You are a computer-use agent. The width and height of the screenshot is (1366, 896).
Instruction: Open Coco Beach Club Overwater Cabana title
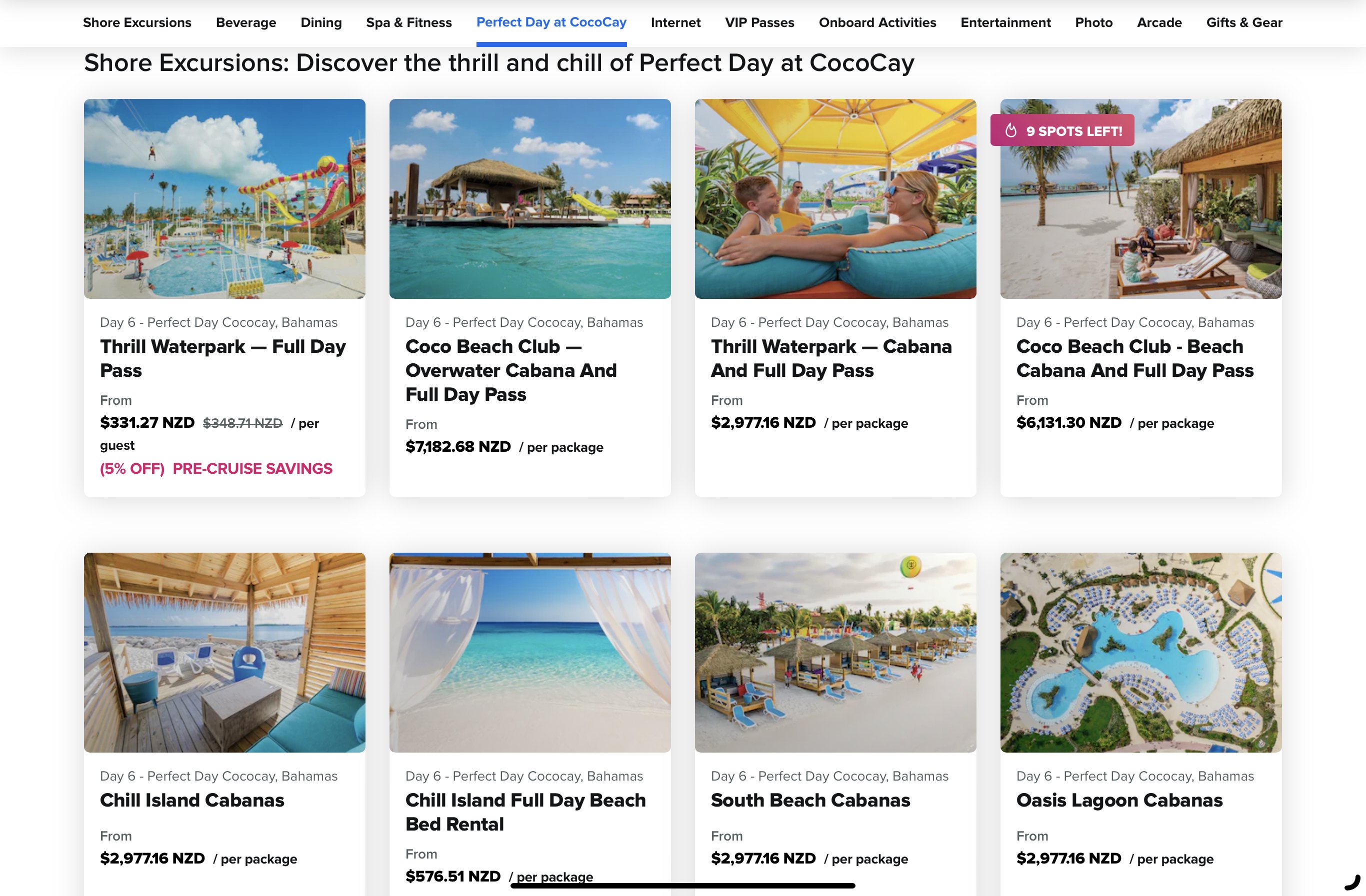pos(511,371)
